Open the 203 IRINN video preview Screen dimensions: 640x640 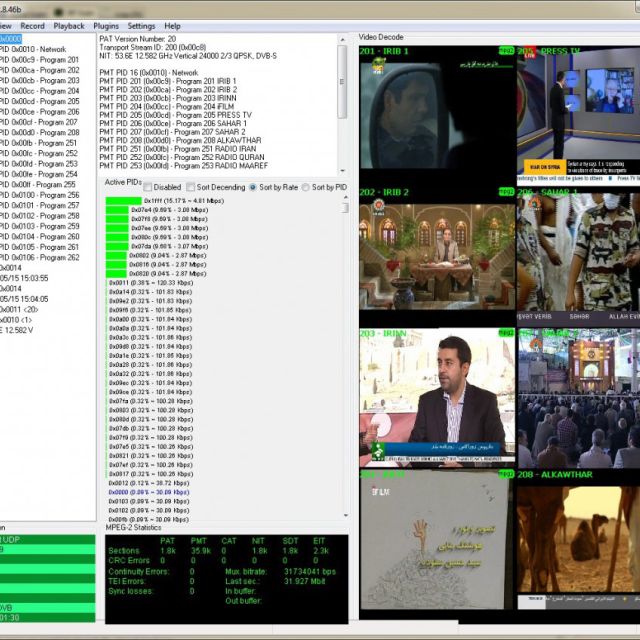pyautogui.click(x=435, y=397)
